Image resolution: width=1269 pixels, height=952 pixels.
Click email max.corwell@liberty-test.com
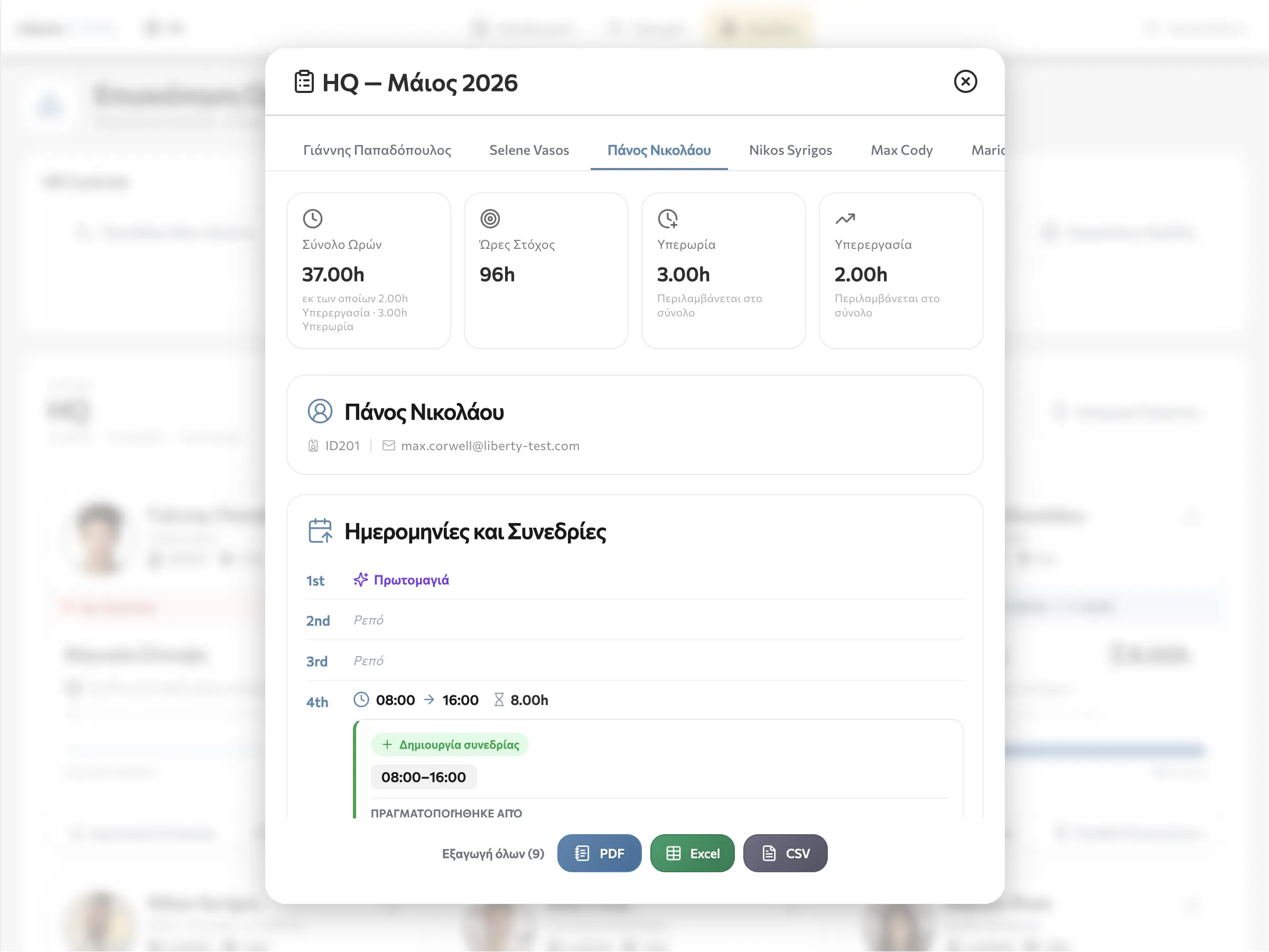pos(490,446)
